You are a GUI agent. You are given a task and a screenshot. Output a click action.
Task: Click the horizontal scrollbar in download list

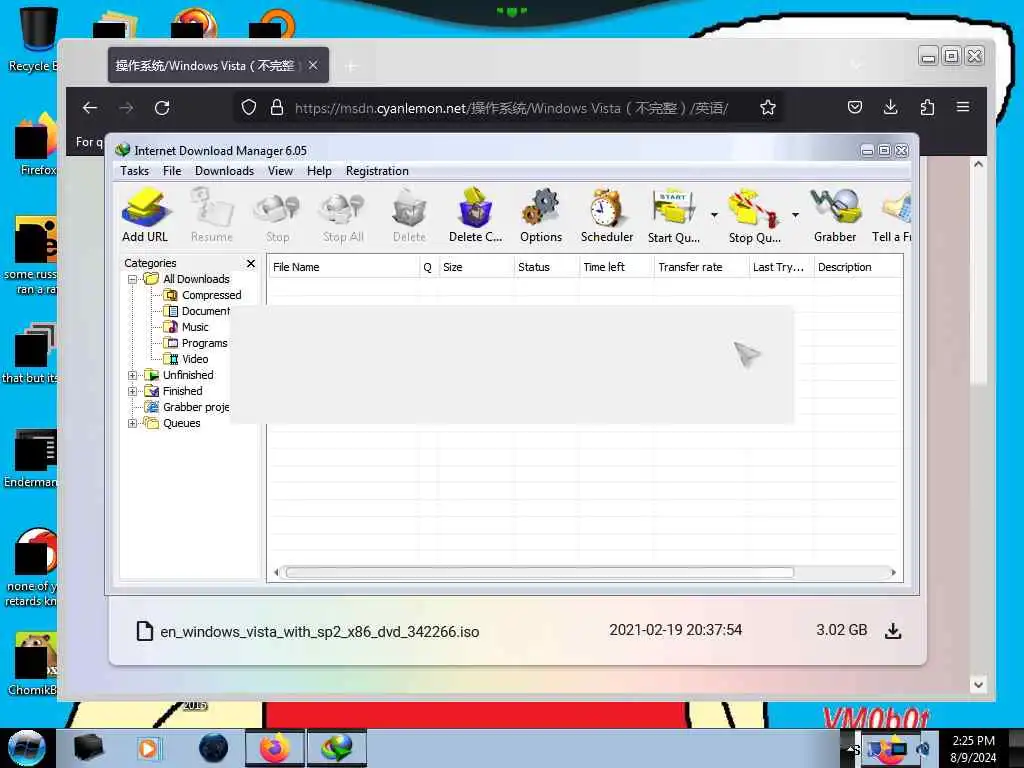pos(539,573)
